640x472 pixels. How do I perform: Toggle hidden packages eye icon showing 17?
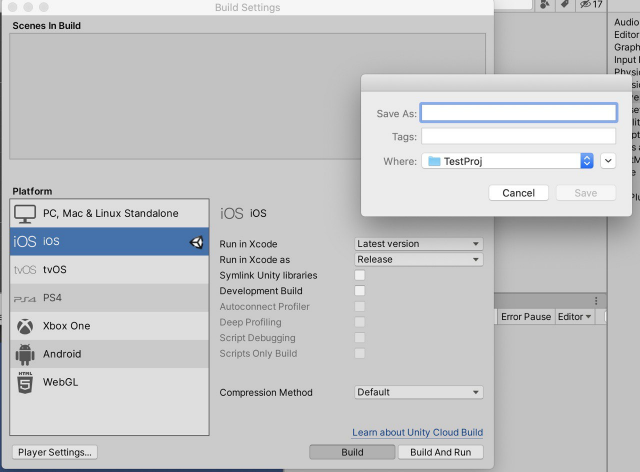point(591,4)
